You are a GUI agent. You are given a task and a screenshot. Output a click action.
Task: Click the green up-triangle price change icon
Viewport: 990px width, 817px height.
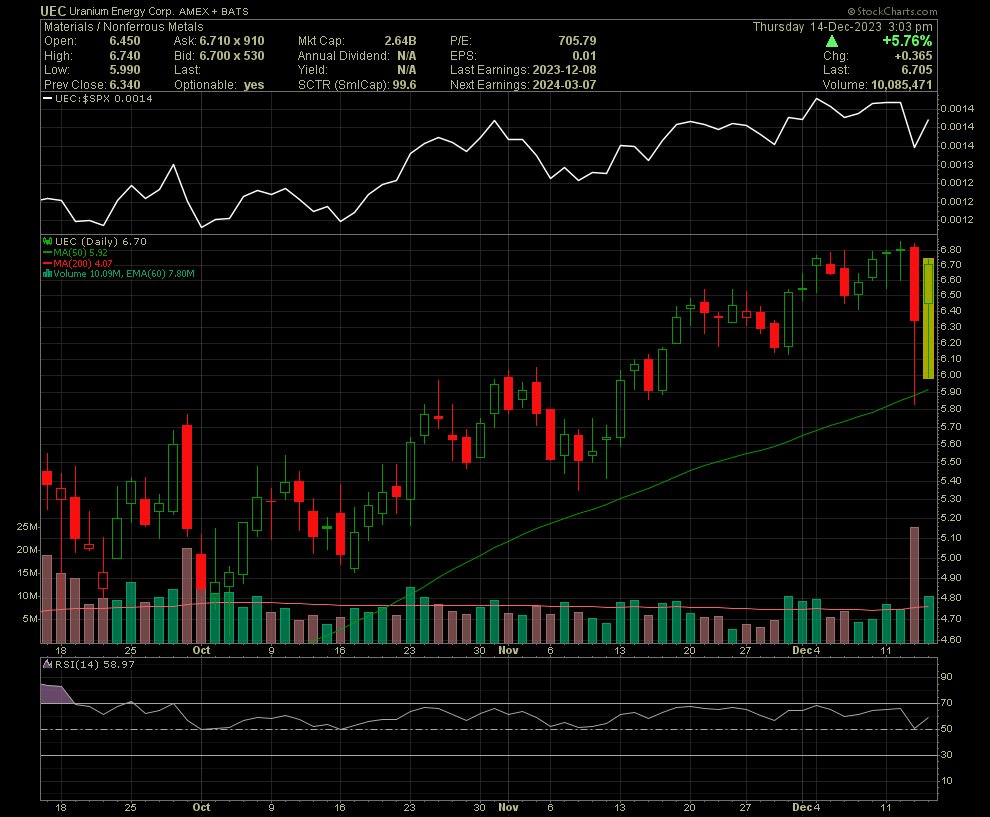[832, 41]
